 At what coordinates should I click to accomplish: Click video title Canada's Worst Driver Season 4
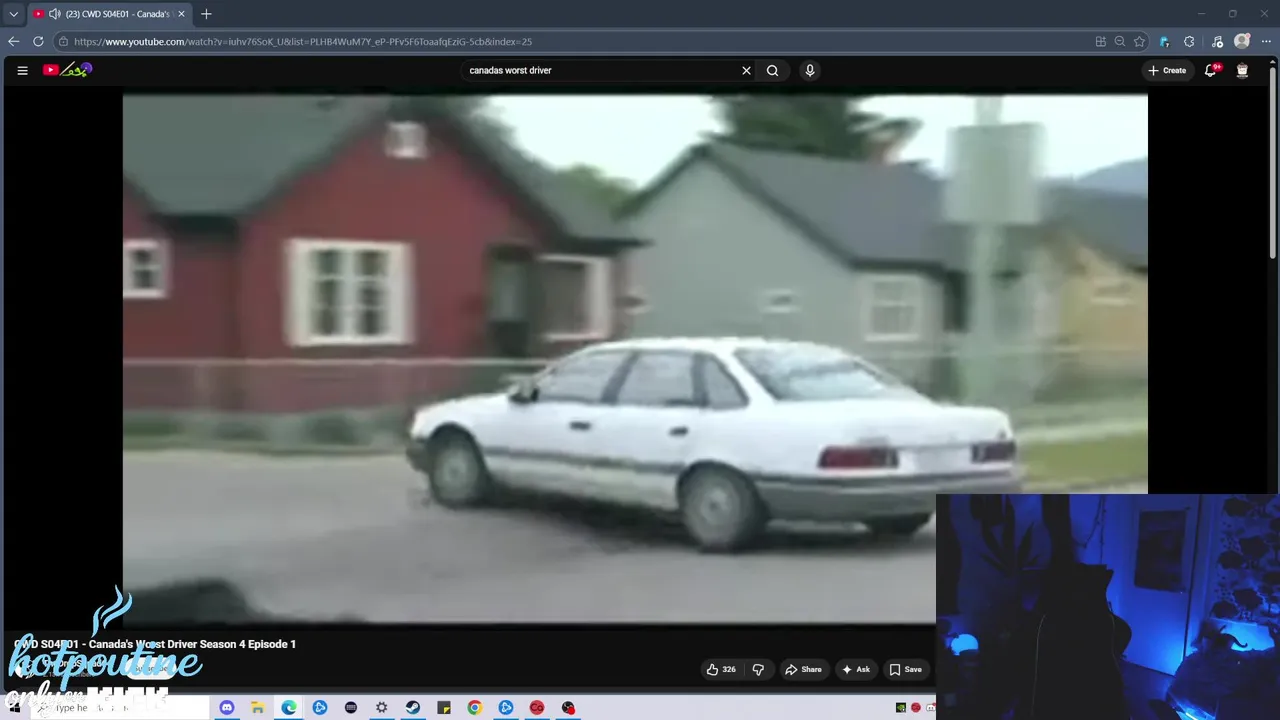coord(155,644)
